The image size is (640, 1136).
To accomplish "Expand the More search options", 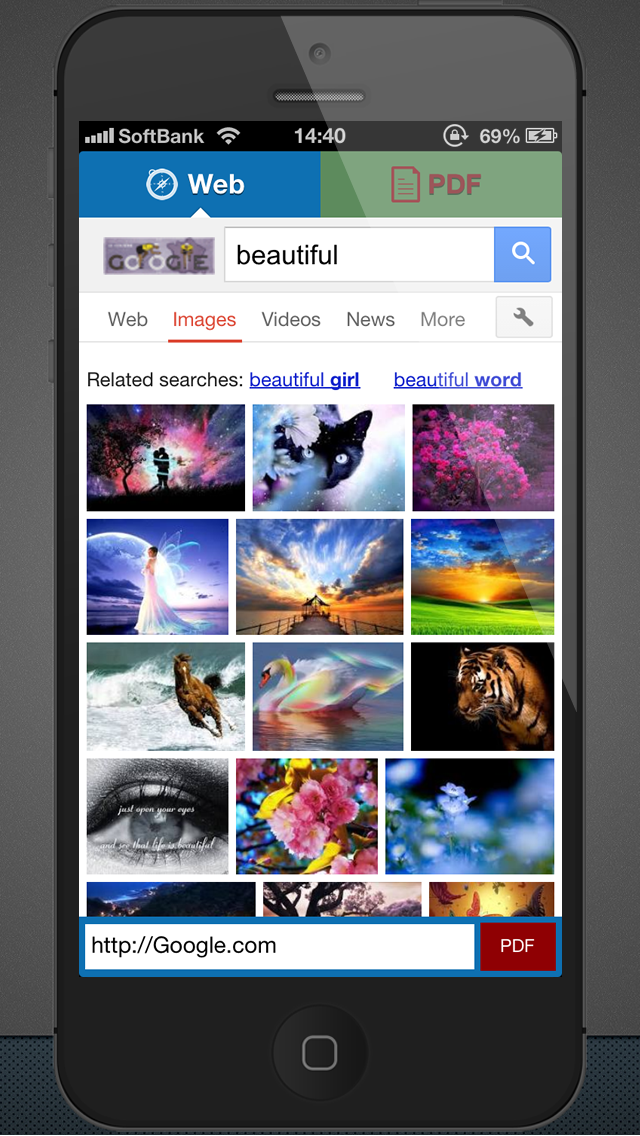I will point(443,320).
